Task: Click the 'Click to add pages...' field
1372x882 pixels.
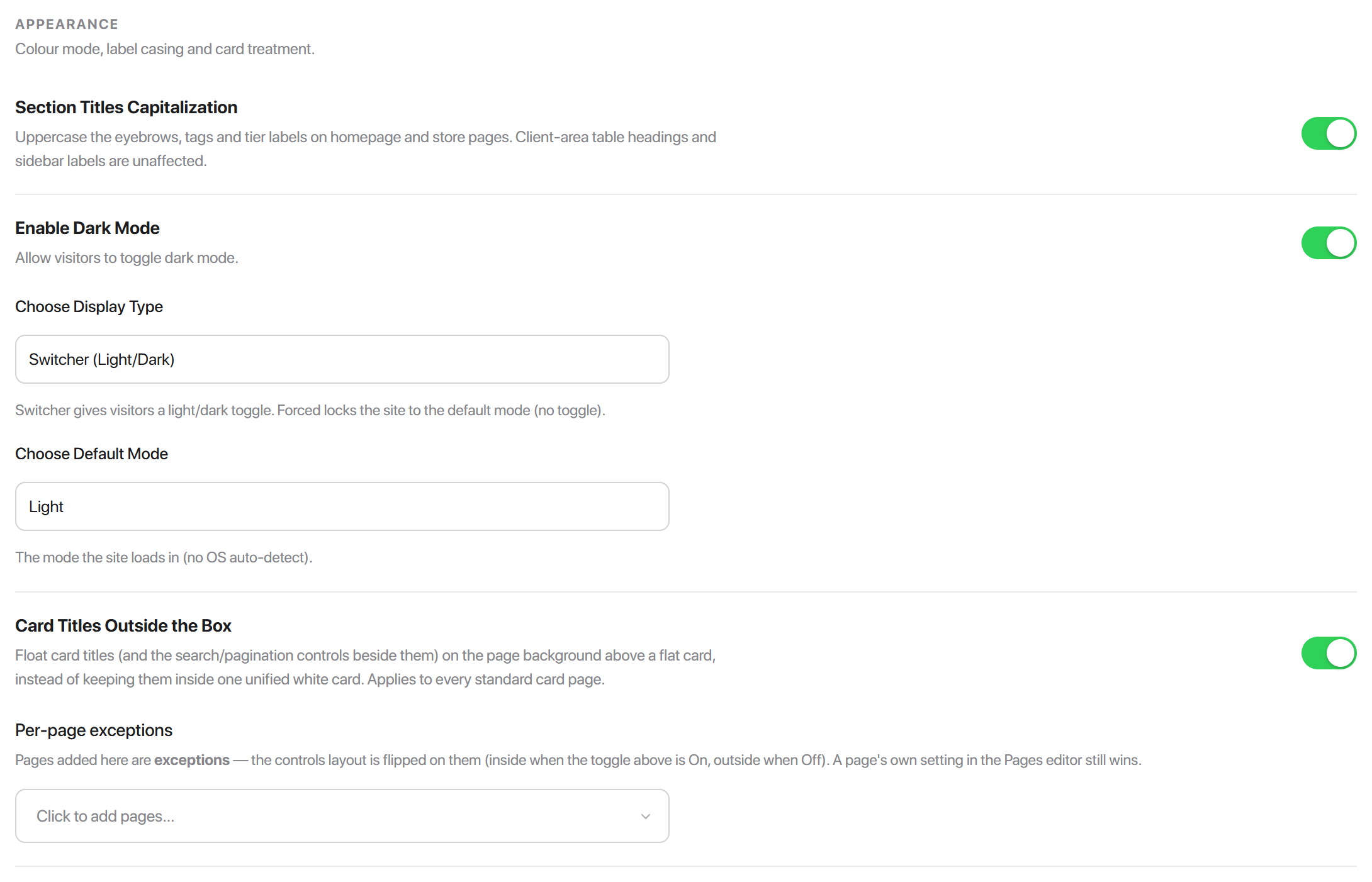Action: click(x=342, y=816)
